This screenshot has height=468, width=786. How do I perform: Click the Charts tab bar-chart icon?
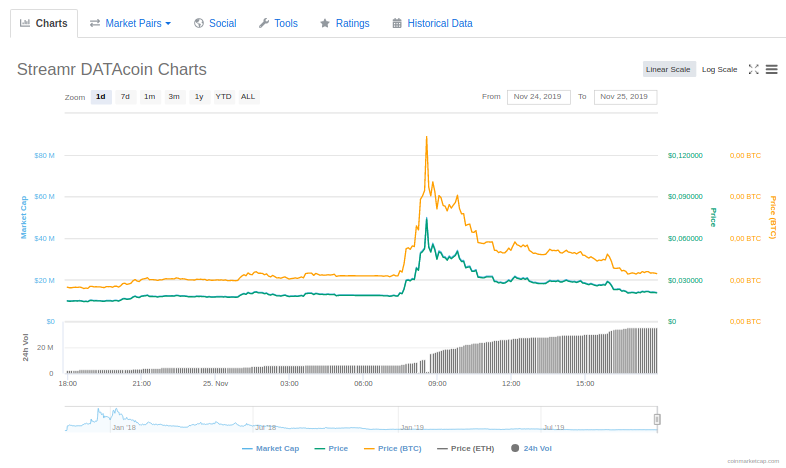(x=25, y=23)
